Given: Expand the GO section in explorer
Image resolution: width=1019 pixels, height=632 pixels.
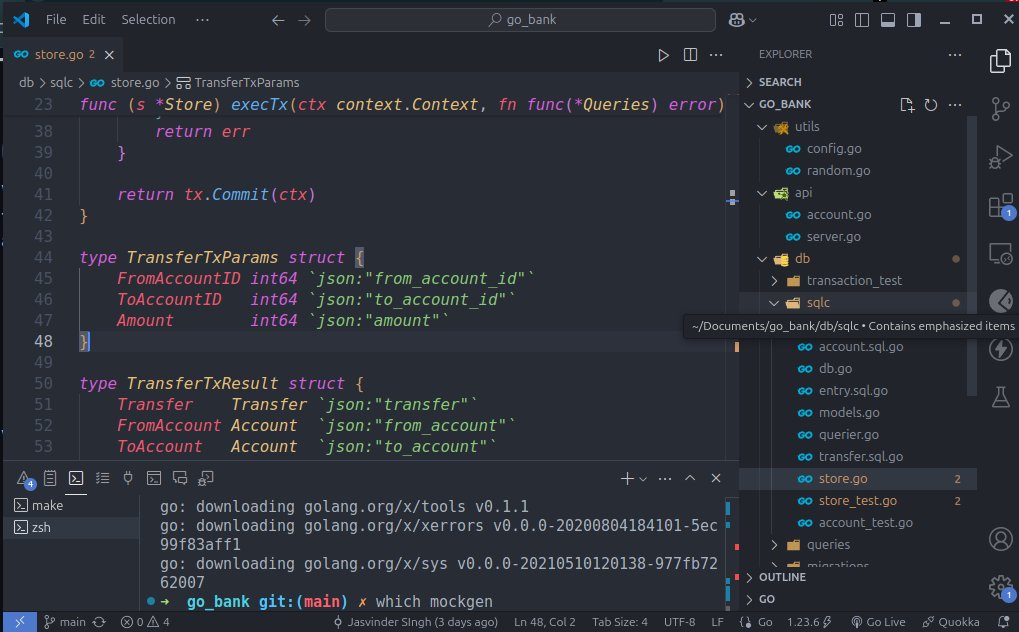Looking at the screenshot, I should pyautogui.click(x=750, y=599).
